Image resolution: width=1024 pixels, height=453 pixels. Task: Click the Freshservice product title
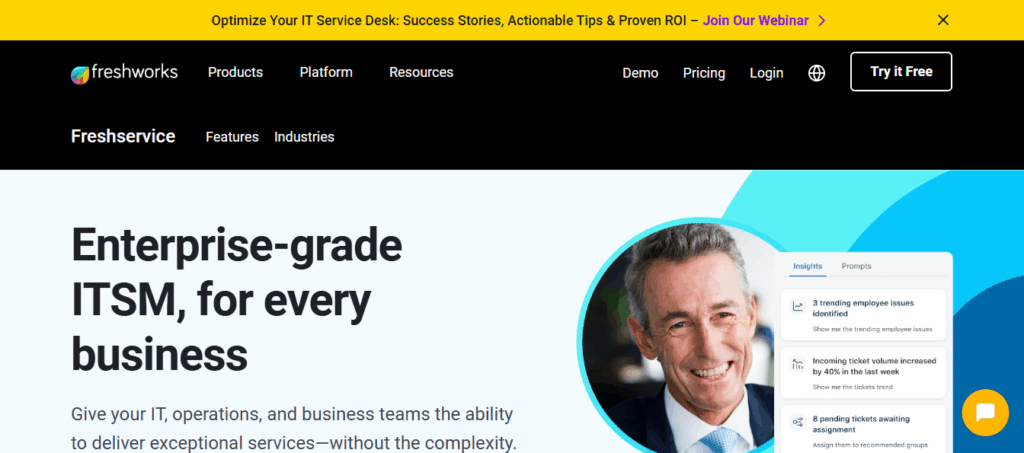click(123, 136)
